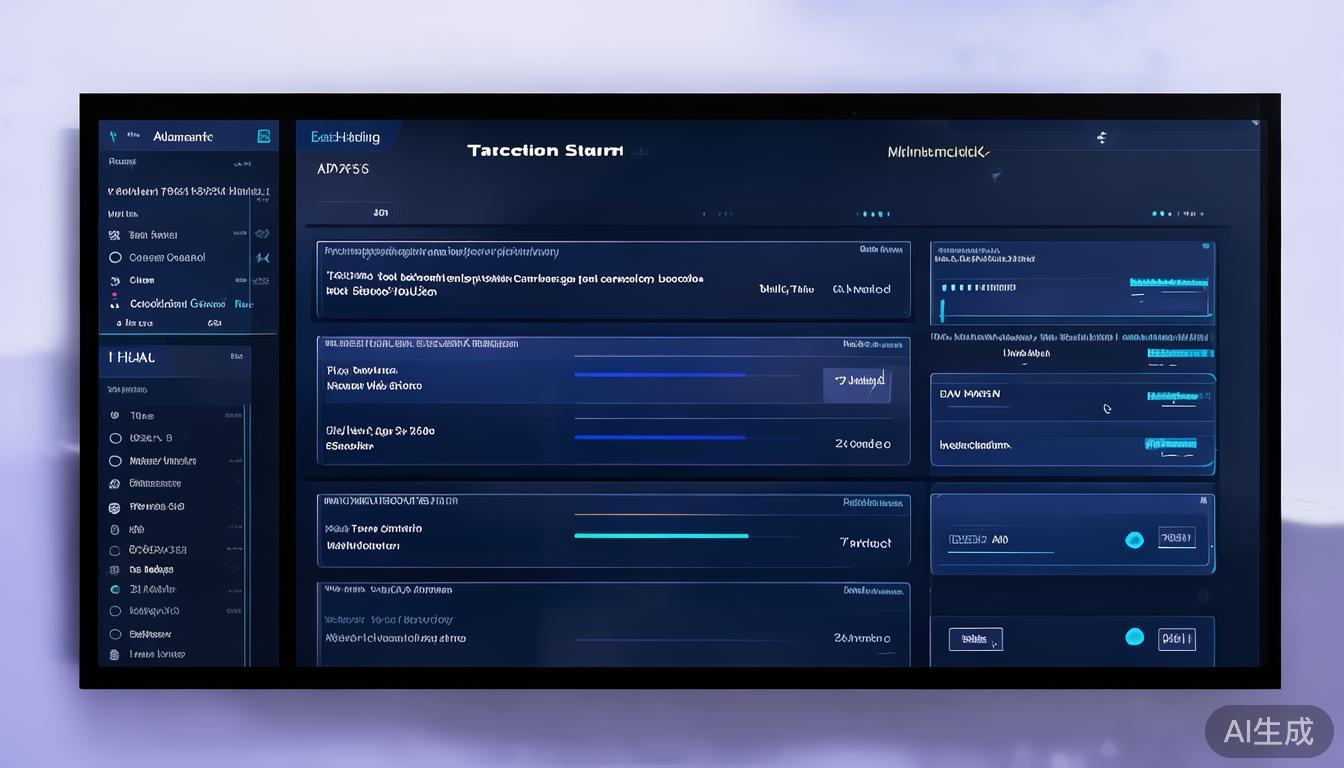
Task: Select the profile icon atop the Adamante sidebar
Action: [x=264, y=136]
